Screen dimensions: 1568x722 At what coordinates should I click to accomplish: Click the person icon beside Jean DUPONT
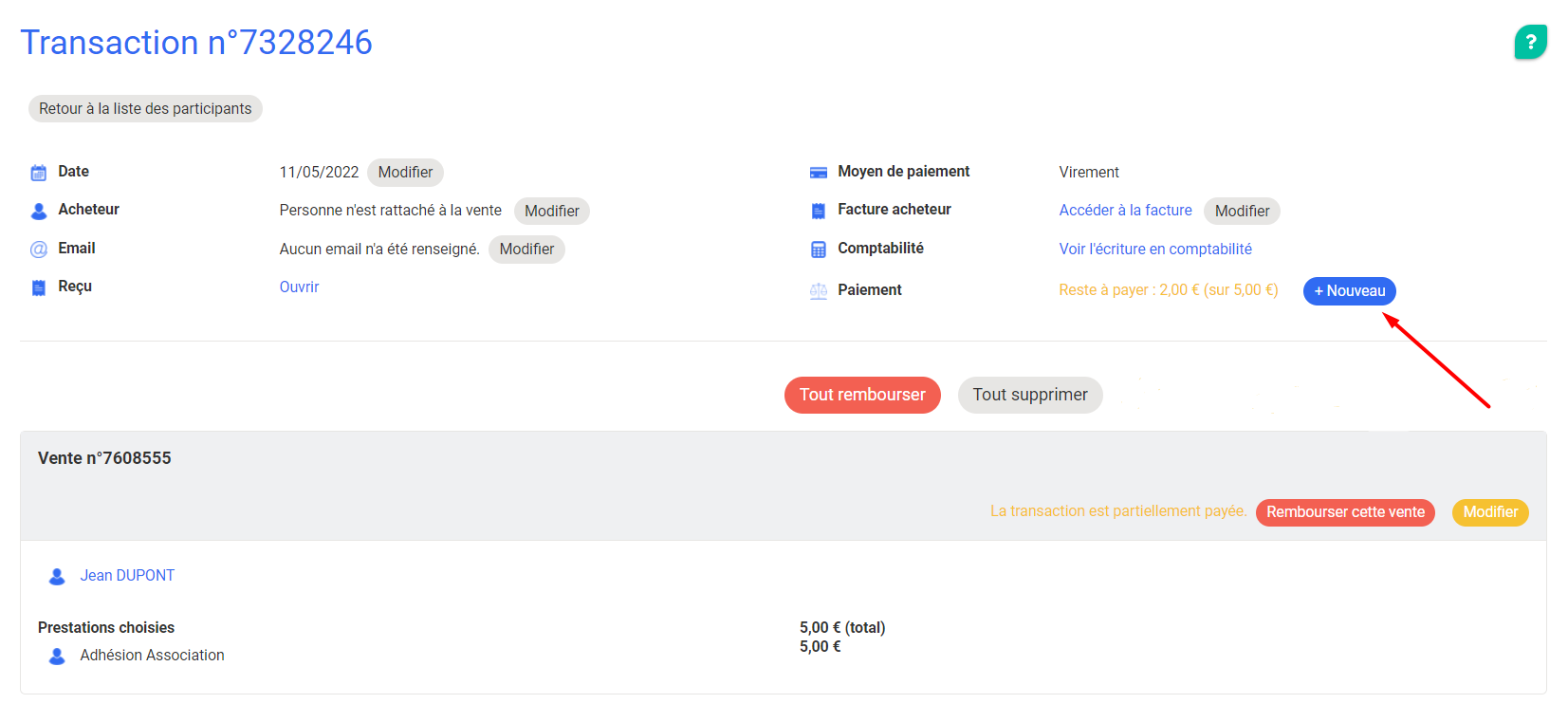(x=57, y=576)
